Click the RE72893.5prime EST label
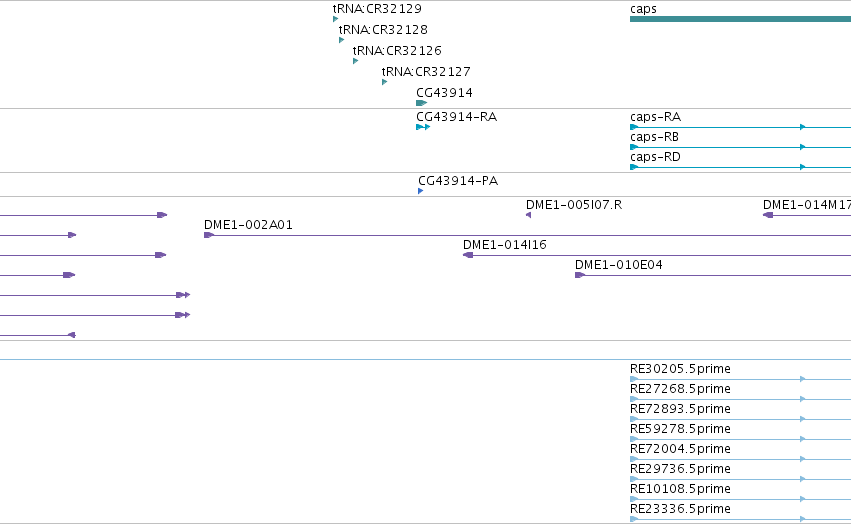This screenshot has width=851, height=524. pyautogui.click(x=681, y=409)
